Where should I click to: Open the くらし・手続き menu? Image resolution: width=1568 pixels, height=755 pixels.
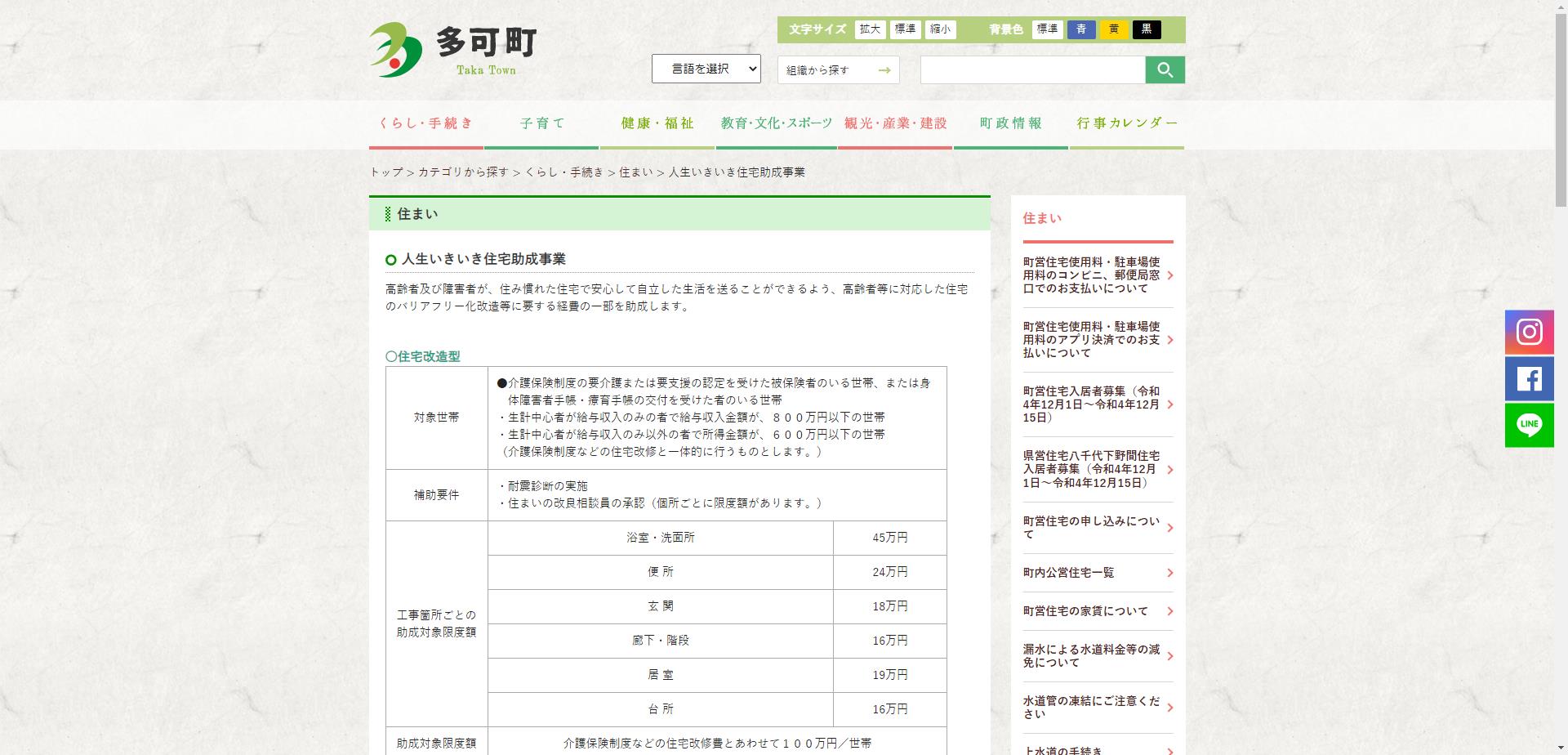[425, 124]
